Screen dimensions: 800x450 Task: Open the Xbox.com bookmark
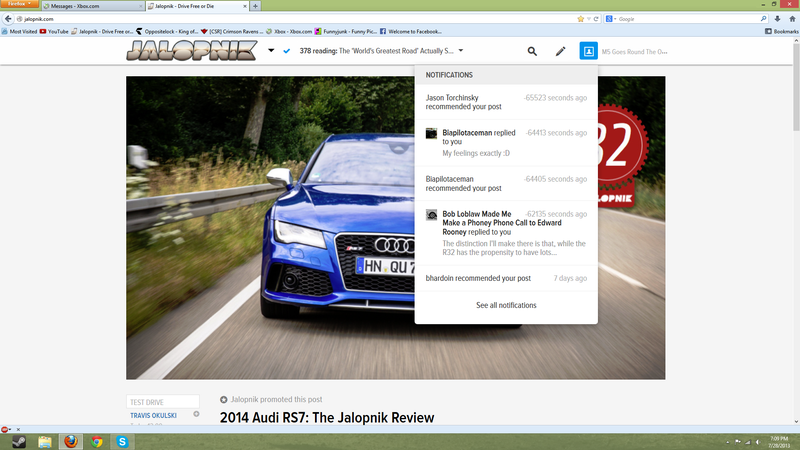click(288, 31)
